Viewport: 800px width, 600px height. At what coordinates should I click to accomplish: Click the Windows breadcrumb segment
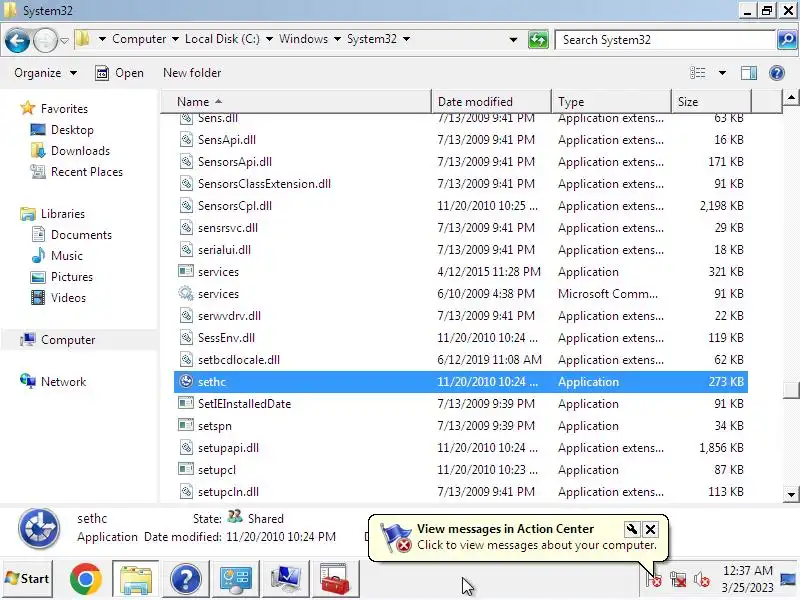pyautogui.click(x=303, y=39)
